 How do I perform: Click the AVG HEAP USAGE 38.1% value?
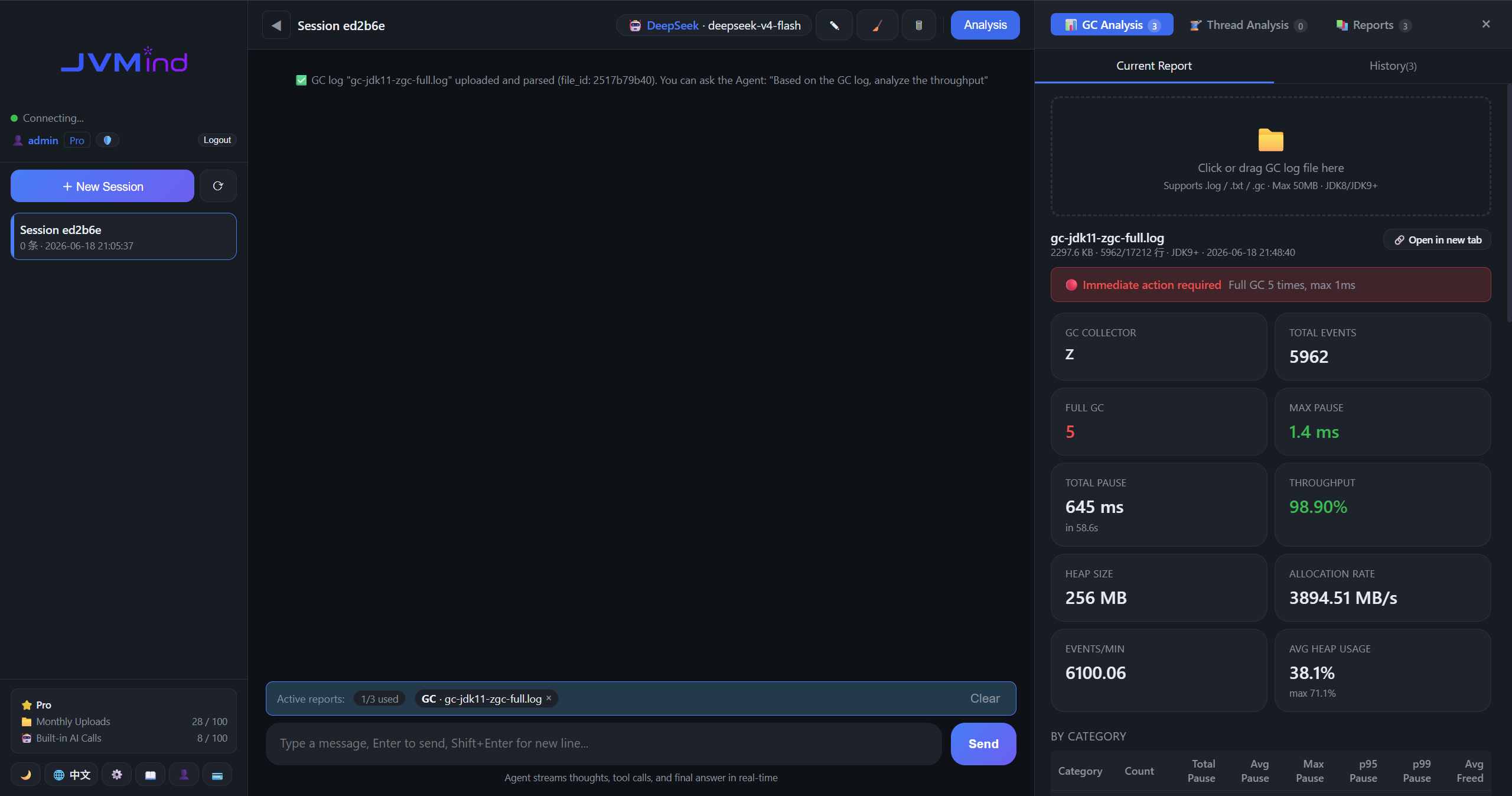coord(1311,673)
